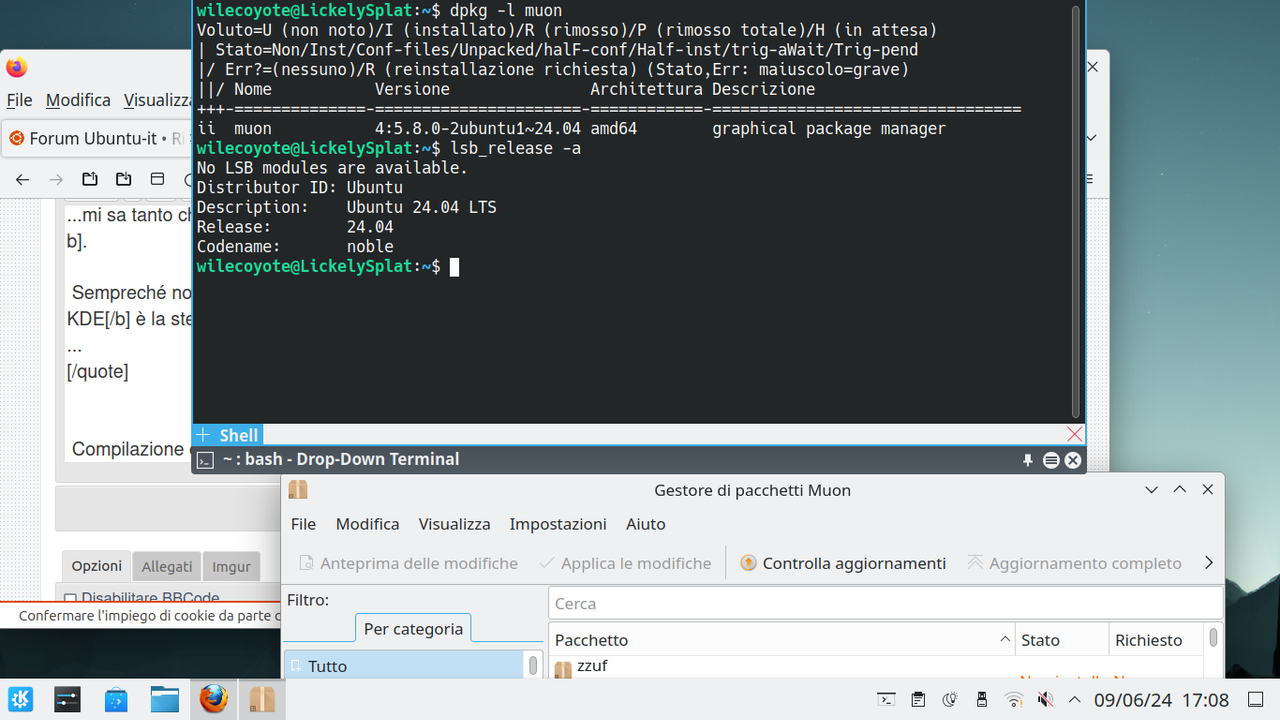The height and width of the screenshot is (720, 1280).
Task: Select the Per categoria filter tab
Action: (413, 629)
